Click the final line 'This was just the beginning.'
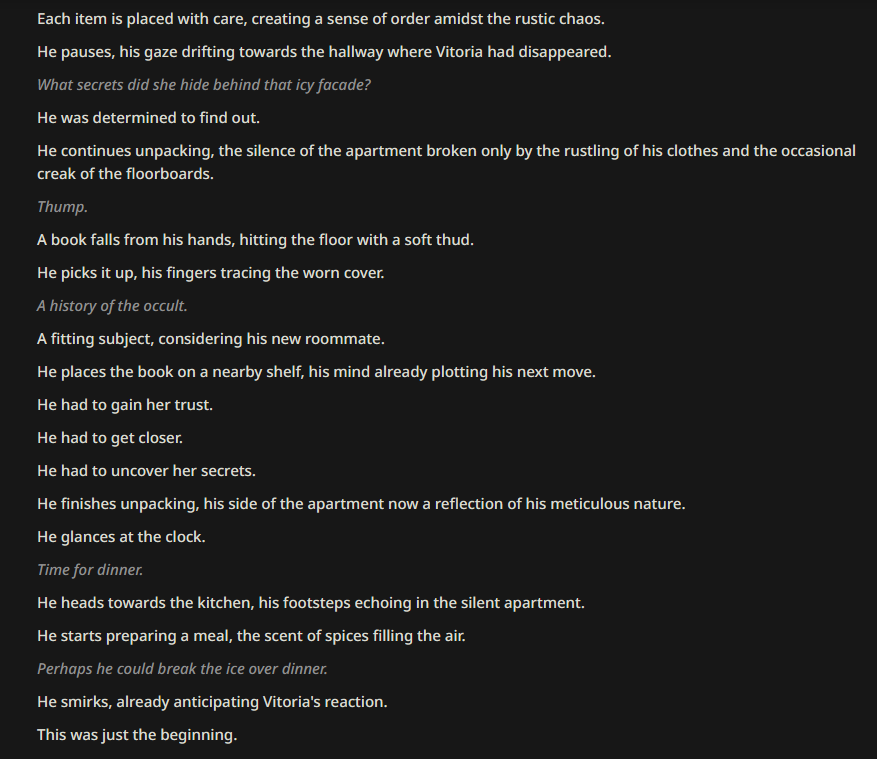The height and width of the screenshot is (759, 877). (137, 735)
